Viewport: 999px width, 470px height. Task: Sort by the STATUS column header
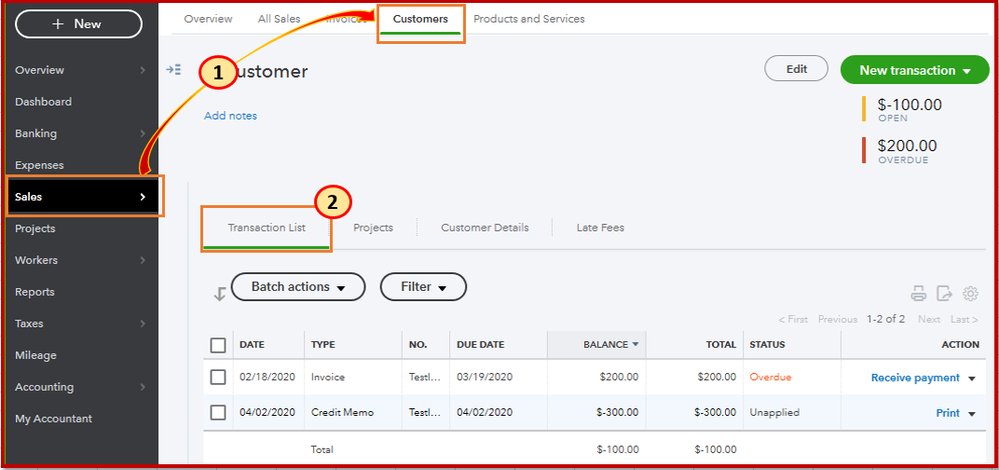coord(767,345)
